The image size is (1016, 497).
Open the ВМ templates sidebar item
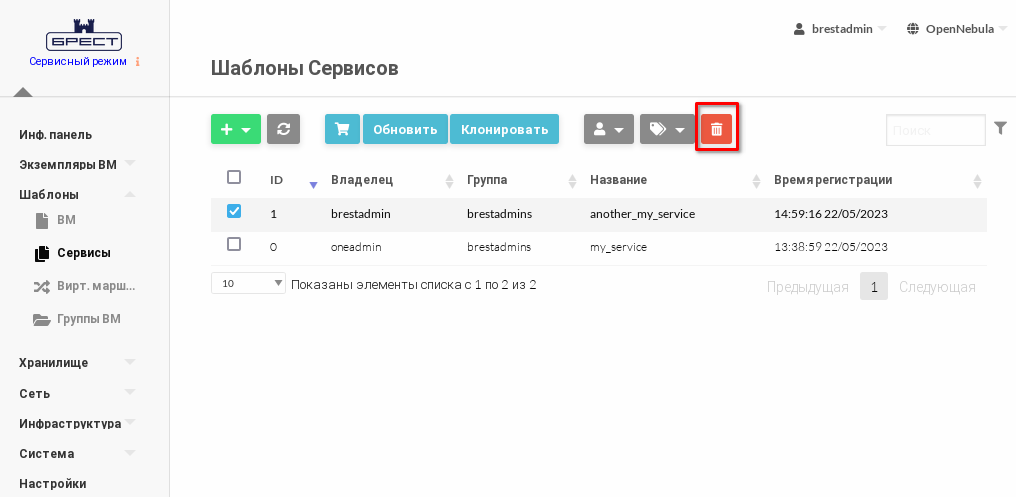pyautogui.click(x=66, y=220)
